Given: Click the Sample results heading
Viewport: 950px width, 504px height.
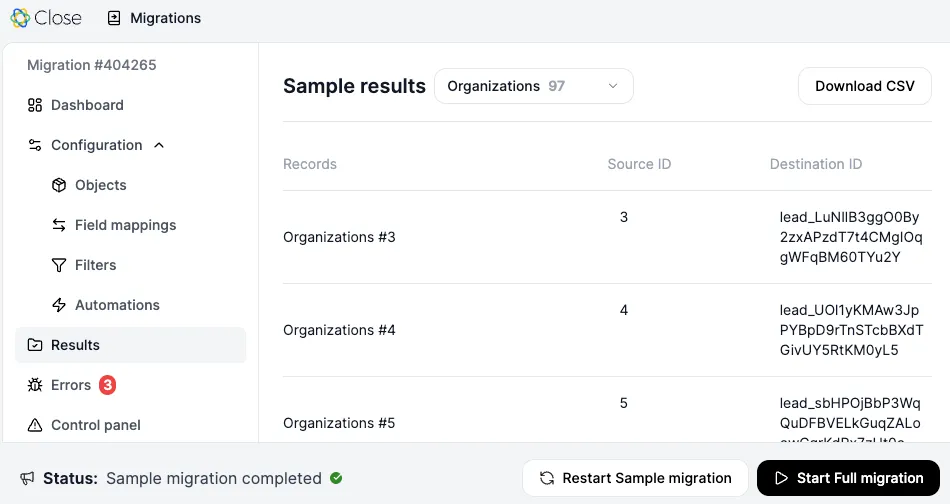Looking at the screenshot, I should [x=354, y=86].
